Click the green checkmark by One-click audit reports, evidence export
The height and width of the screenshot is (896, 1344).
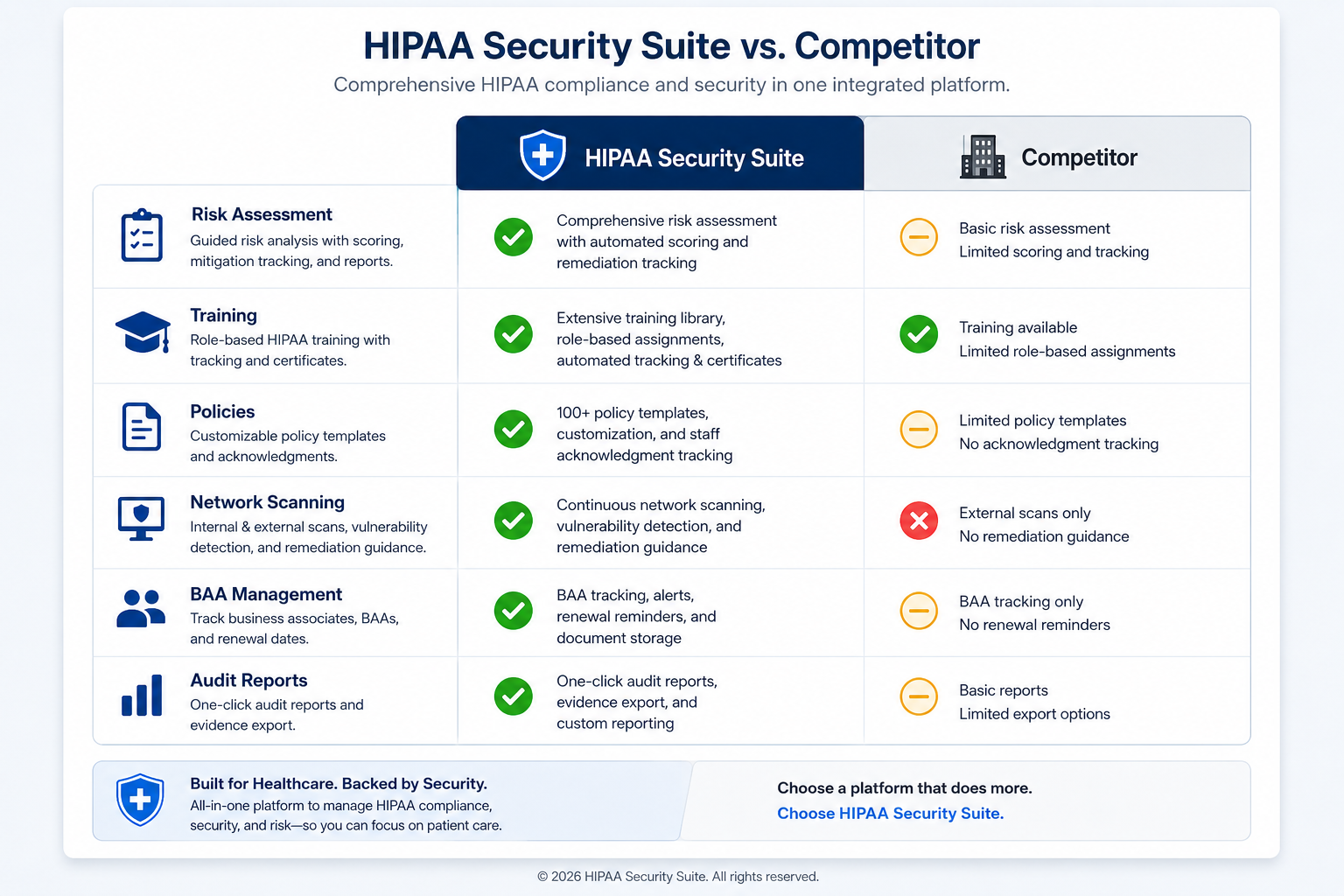pyautogui.click(x=514, y=696)
